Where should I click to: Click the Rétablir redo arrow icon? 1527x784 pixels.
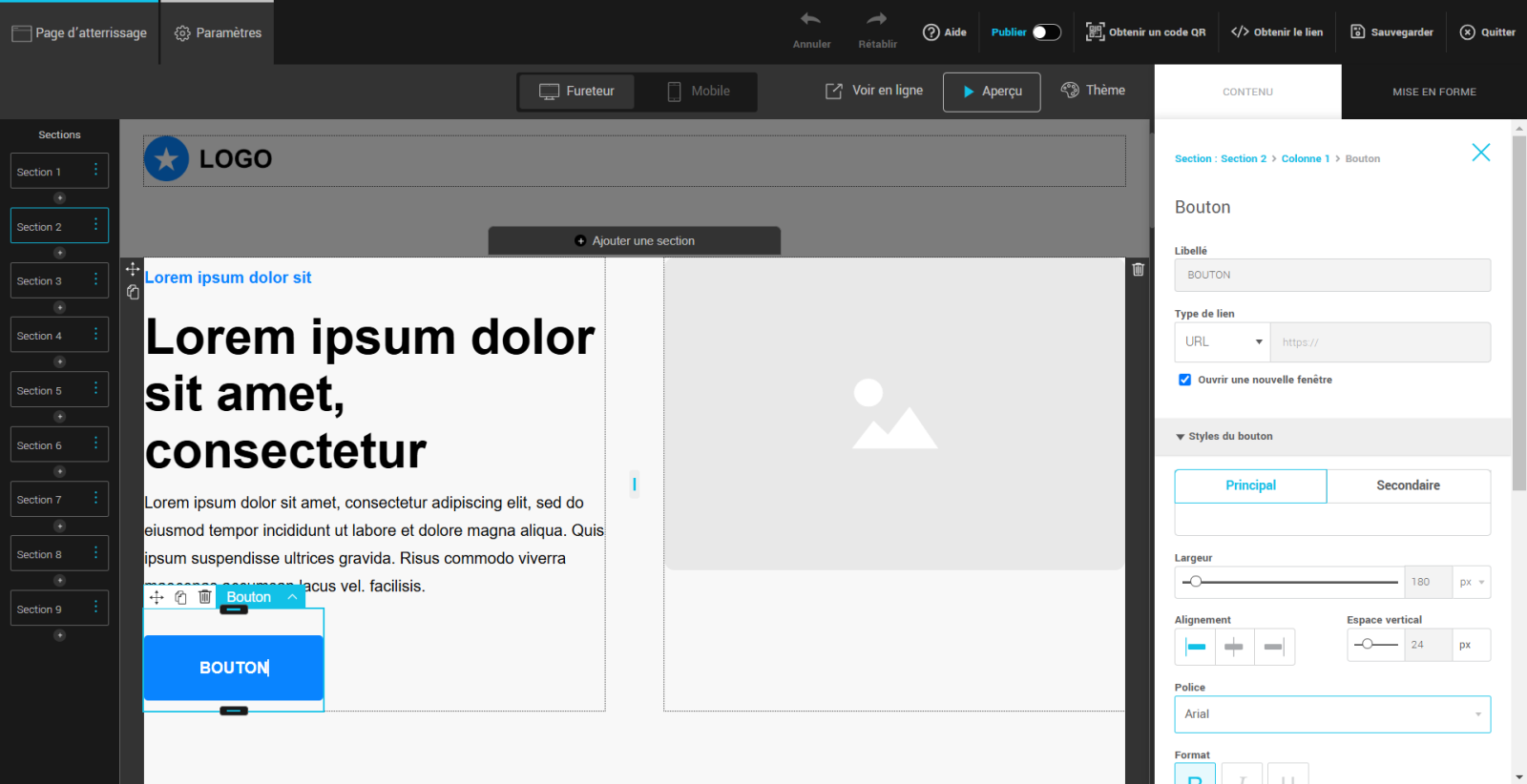876,20
